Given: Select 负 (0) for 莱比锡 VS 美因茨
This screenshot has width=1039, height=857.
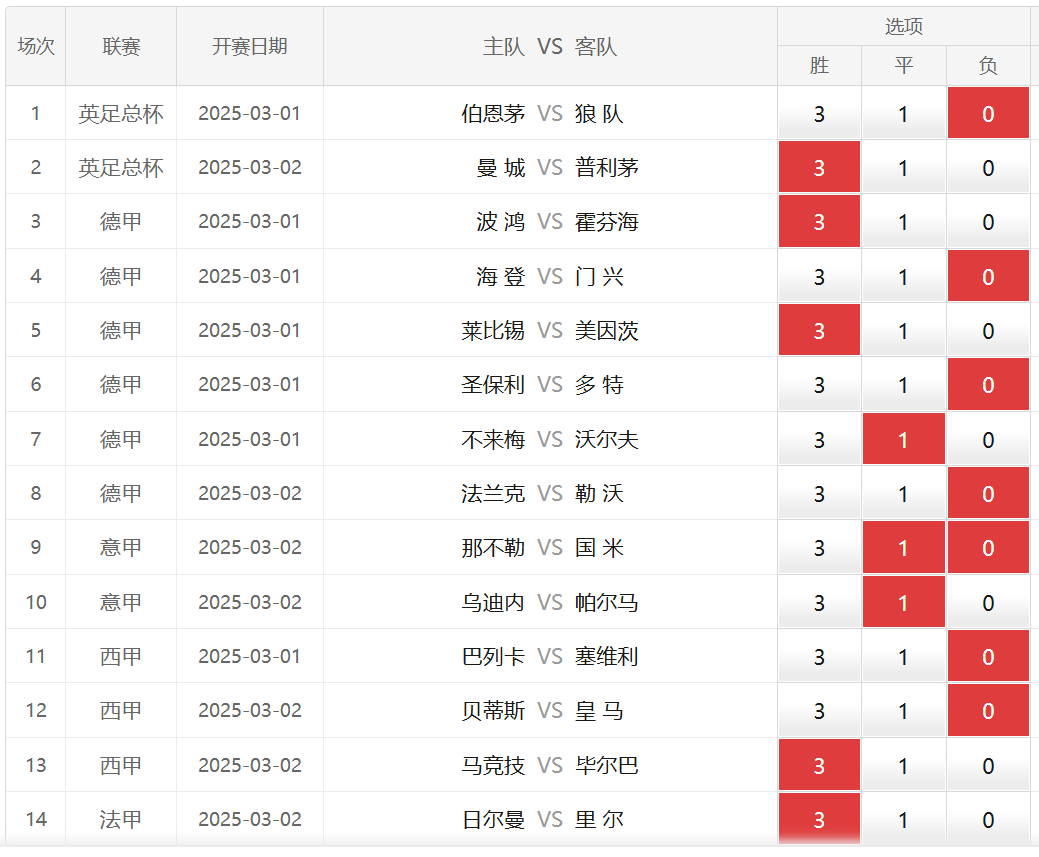Looking at the screenshot, I should [x=988, y=330].
